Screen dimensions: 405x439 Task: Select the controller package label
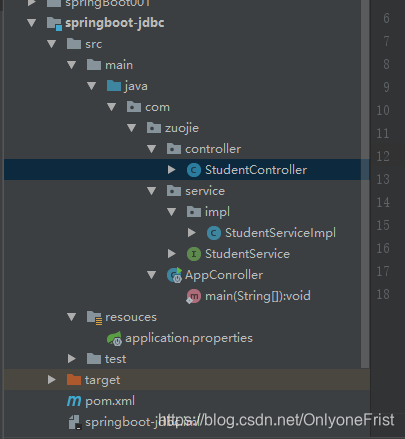pyautogui.click(x=213, y=149)
